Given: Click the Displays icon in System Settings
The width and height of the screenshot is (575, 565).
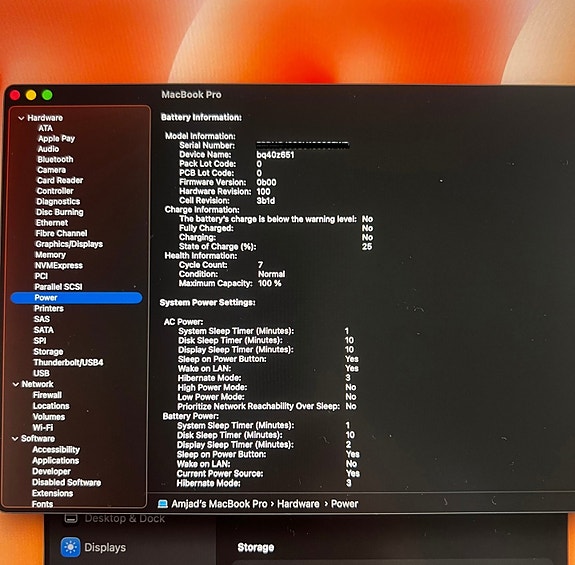Looking at the screenshot, I should click(x=70, y=547).
